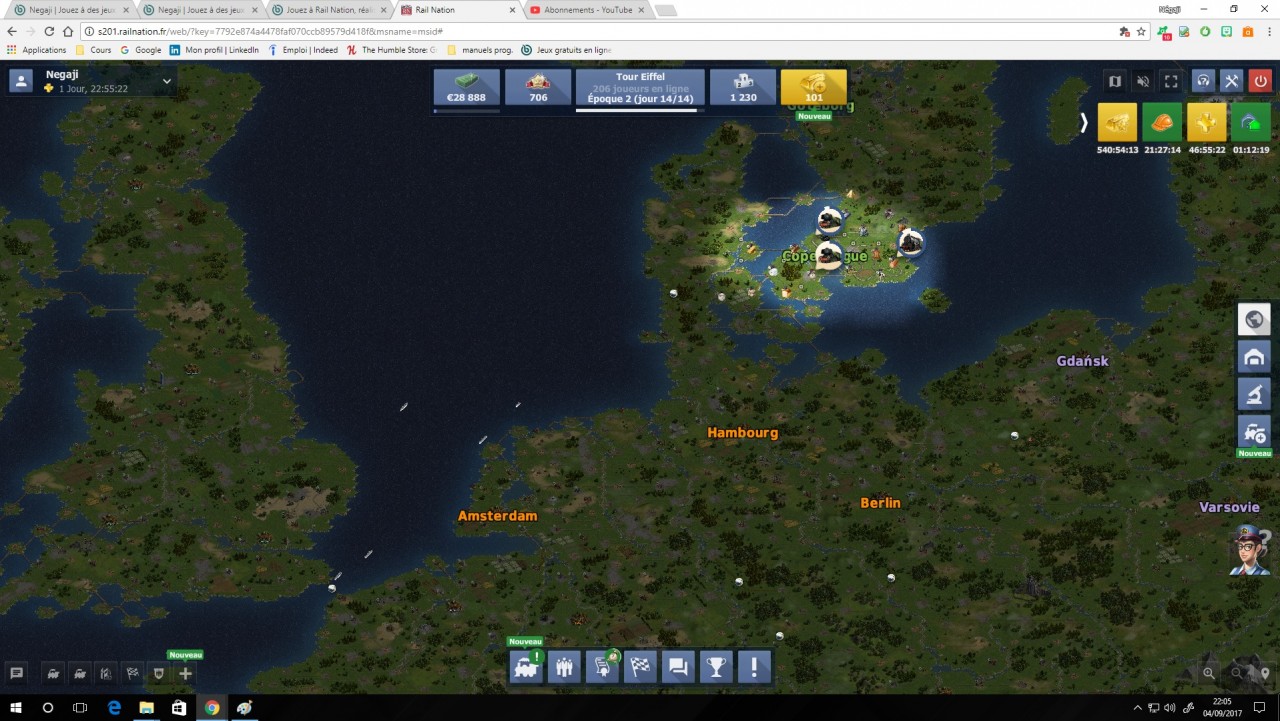Switch to the Abonnements - YouTube tab
The height and width of the screenshot is (721, 1280).
(586, 10)
